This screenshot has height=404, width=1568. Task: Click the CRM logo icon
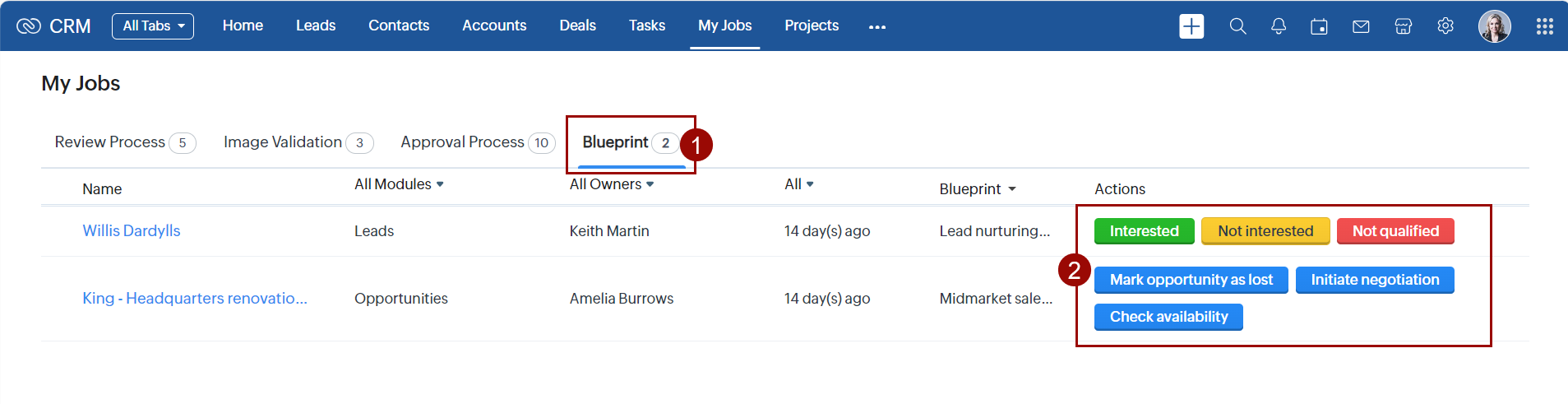click(29, 26)
